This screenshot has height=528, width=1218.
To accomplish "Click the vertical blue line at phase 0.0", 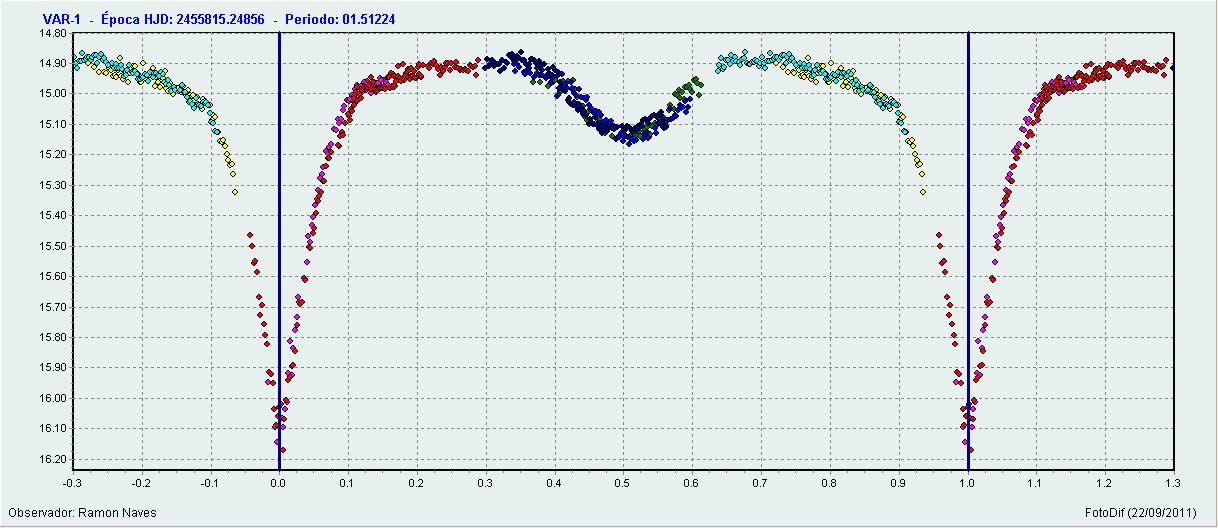I will click(x=279, y=250).
